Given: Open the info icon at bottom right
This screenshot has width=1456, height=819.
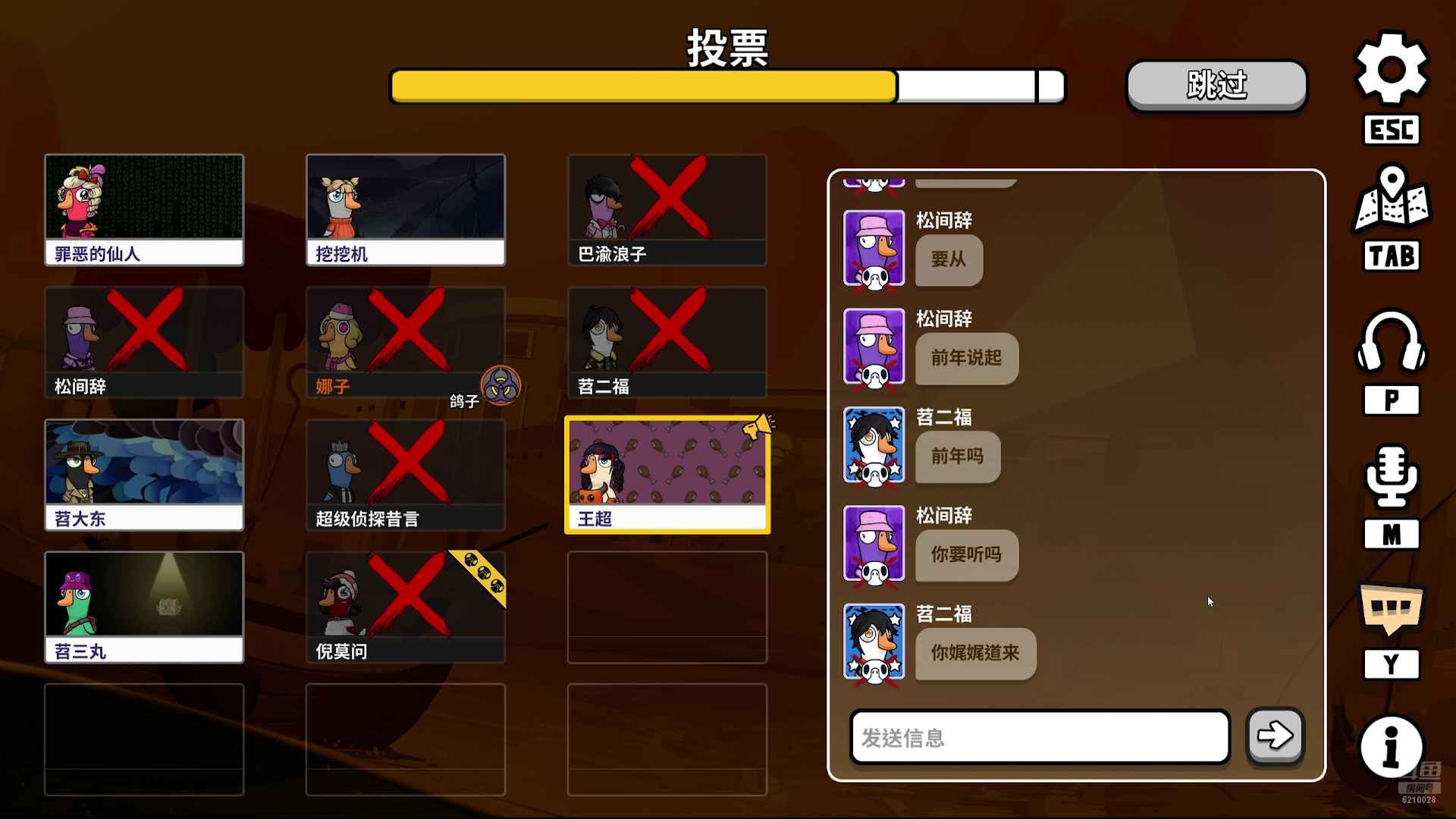Looking at the screenshot, I should click(x=1392, y=748).
